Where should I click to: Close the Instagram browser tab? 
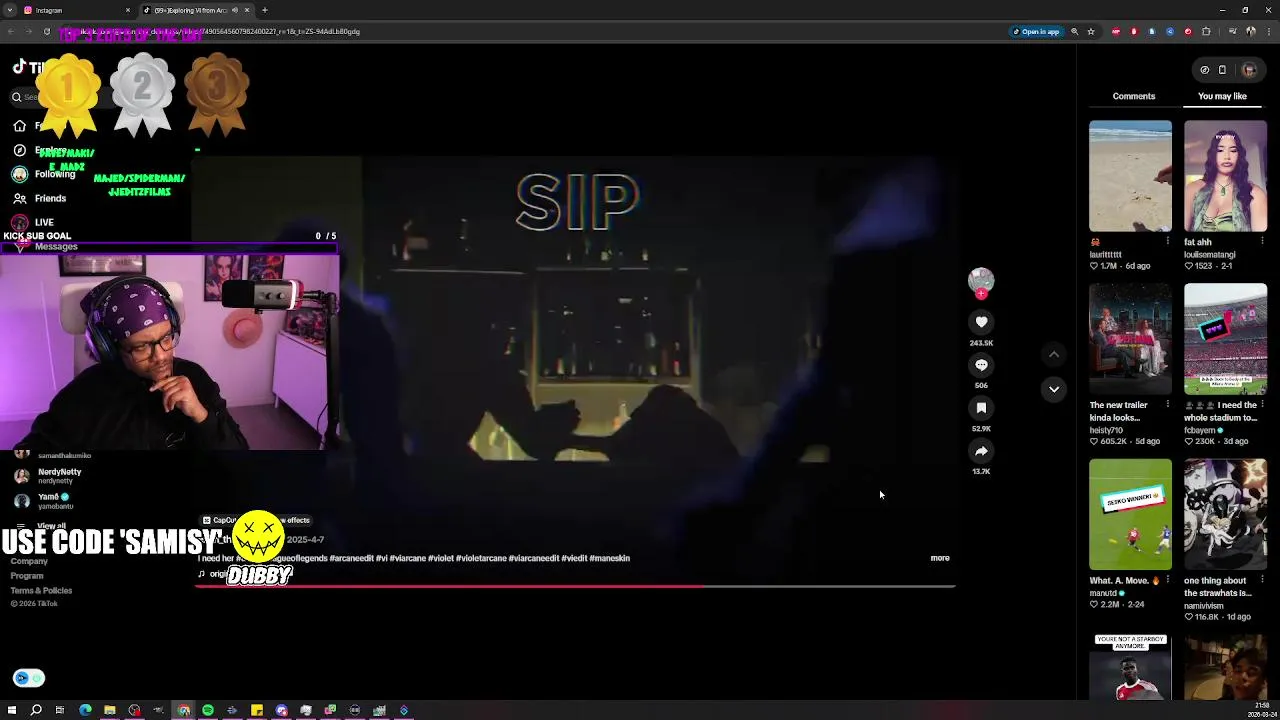click(x=128, y=10)
